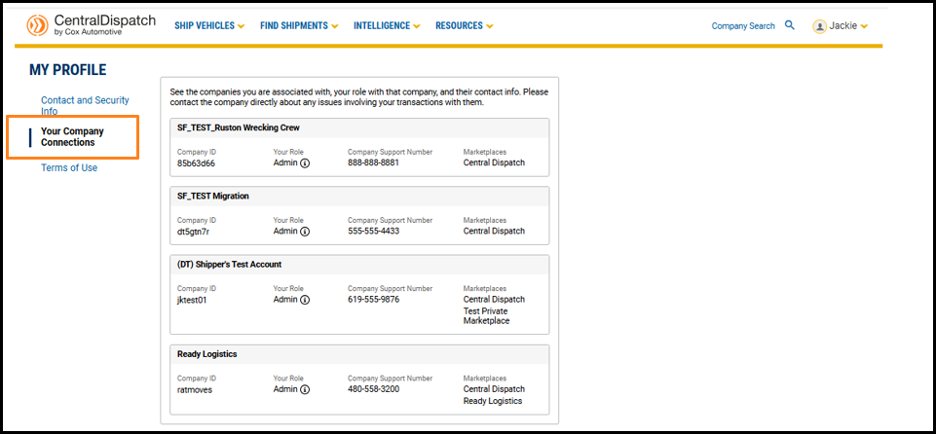Viewport: 936px width, 434px height.
Task: Click info icon for SF_TEST_Ruston Wrecking Crew role
Action: [305, 163]
